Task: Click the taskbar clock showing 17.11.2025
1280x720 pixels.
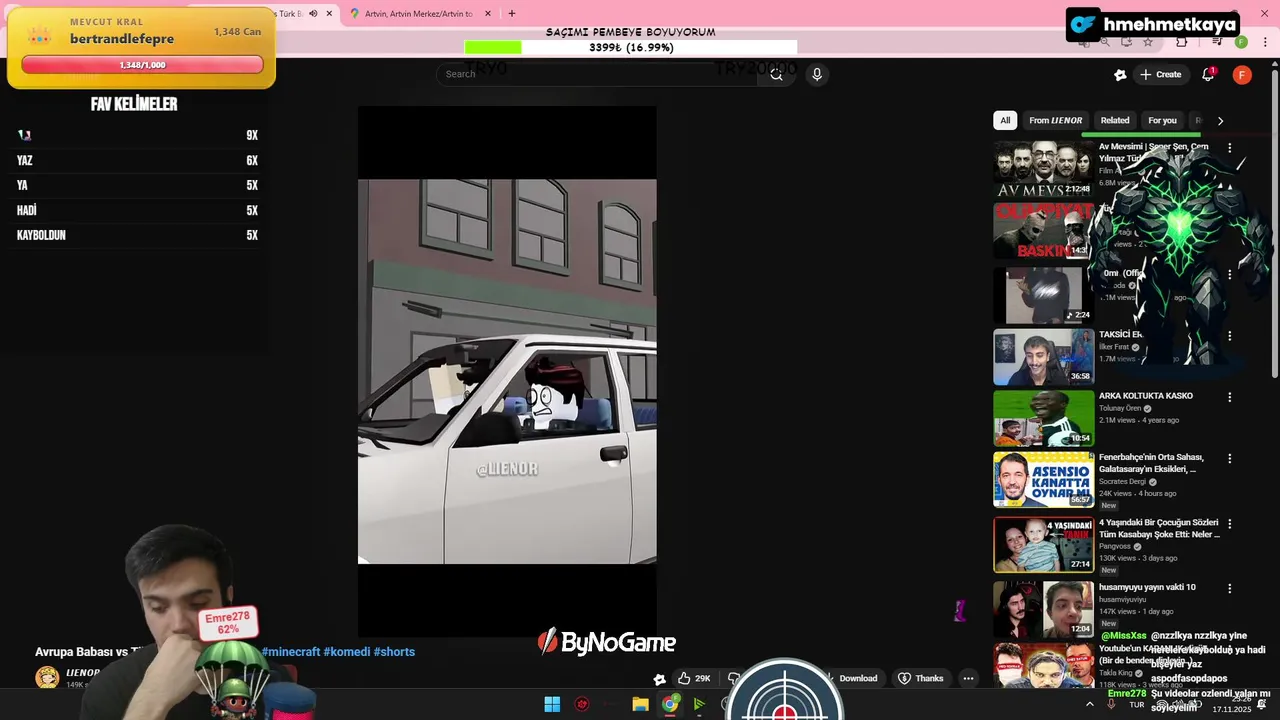Action: (x=1232, y=705)
